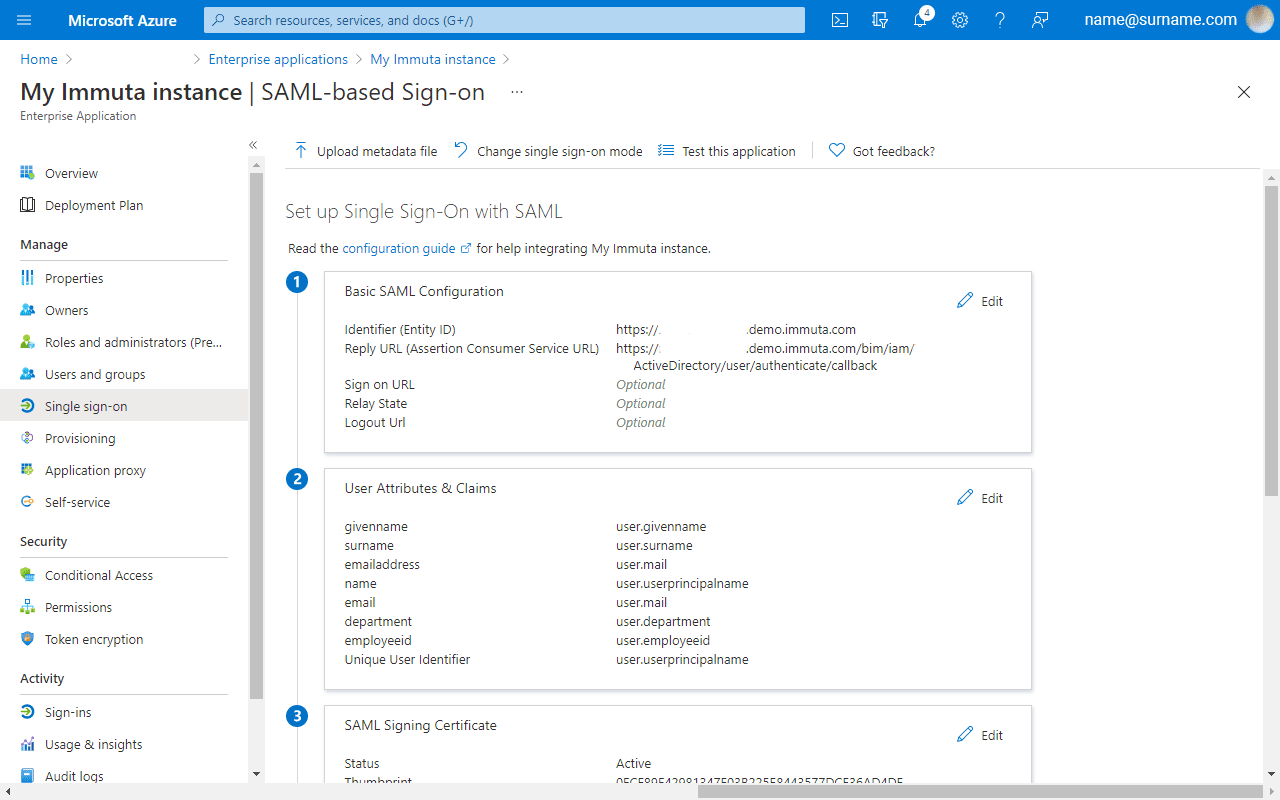The width and height of the screenshot is (1280, 800).
Task: Open the notifications bell icon
Action: click(921, 20)
